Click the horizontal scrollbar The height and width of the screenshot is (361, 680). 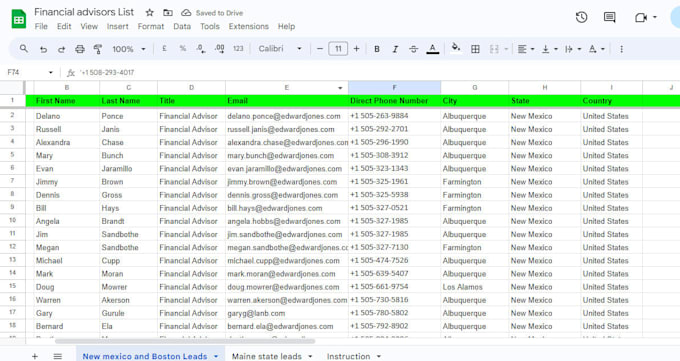click(185, 341)
